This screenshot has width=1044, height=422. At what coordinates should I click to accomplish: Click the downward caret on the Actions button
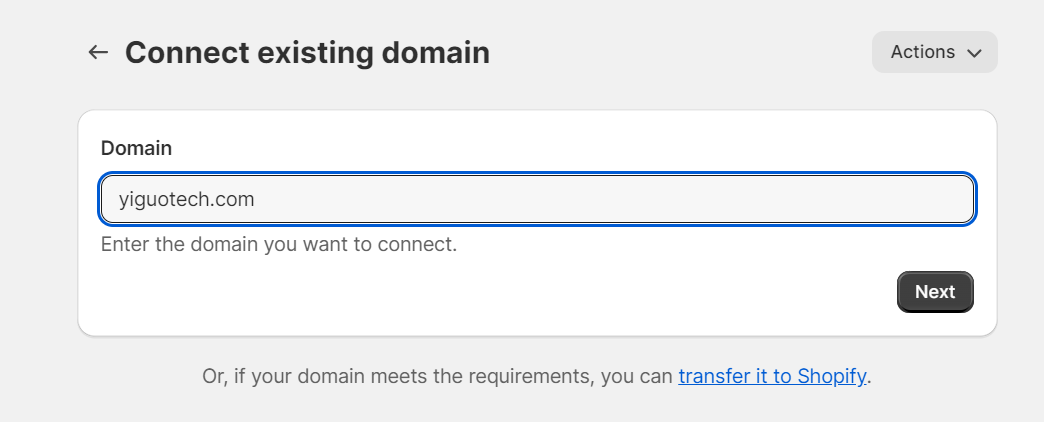(x=974, y=53)
